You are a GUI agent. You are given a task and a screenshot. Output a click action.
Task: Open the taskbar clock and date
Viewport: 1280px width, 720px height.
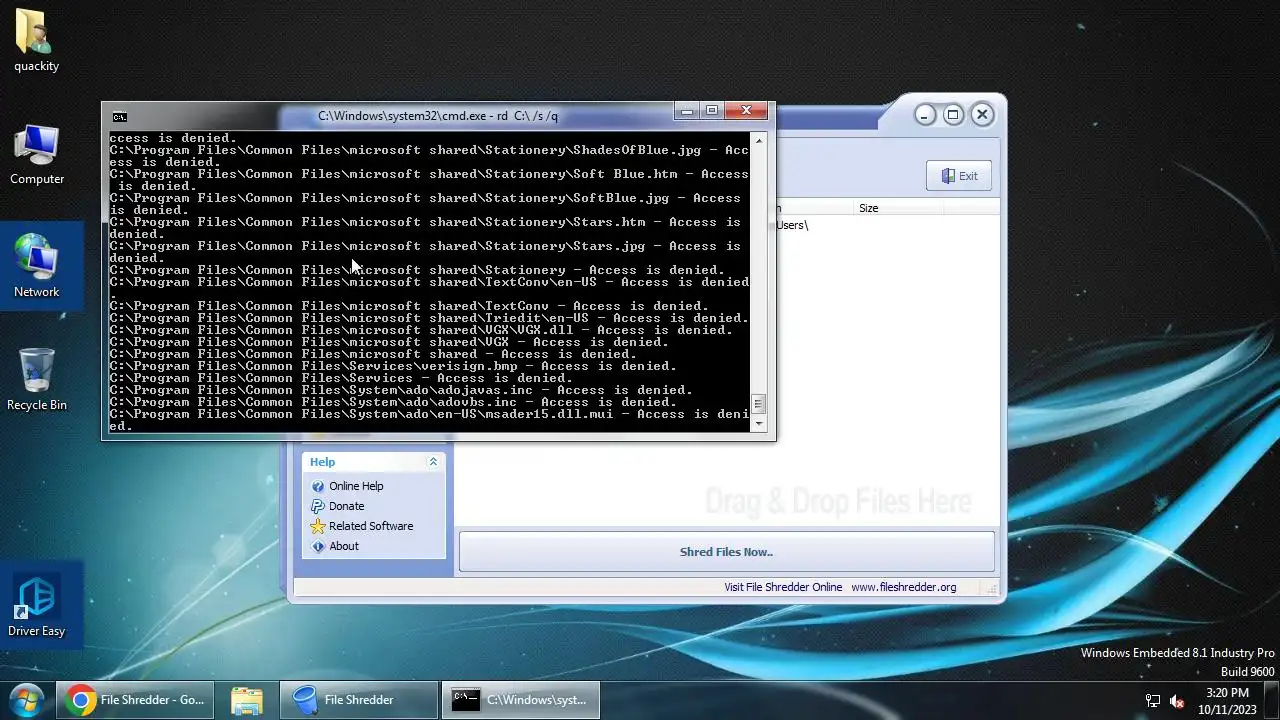1227,700
